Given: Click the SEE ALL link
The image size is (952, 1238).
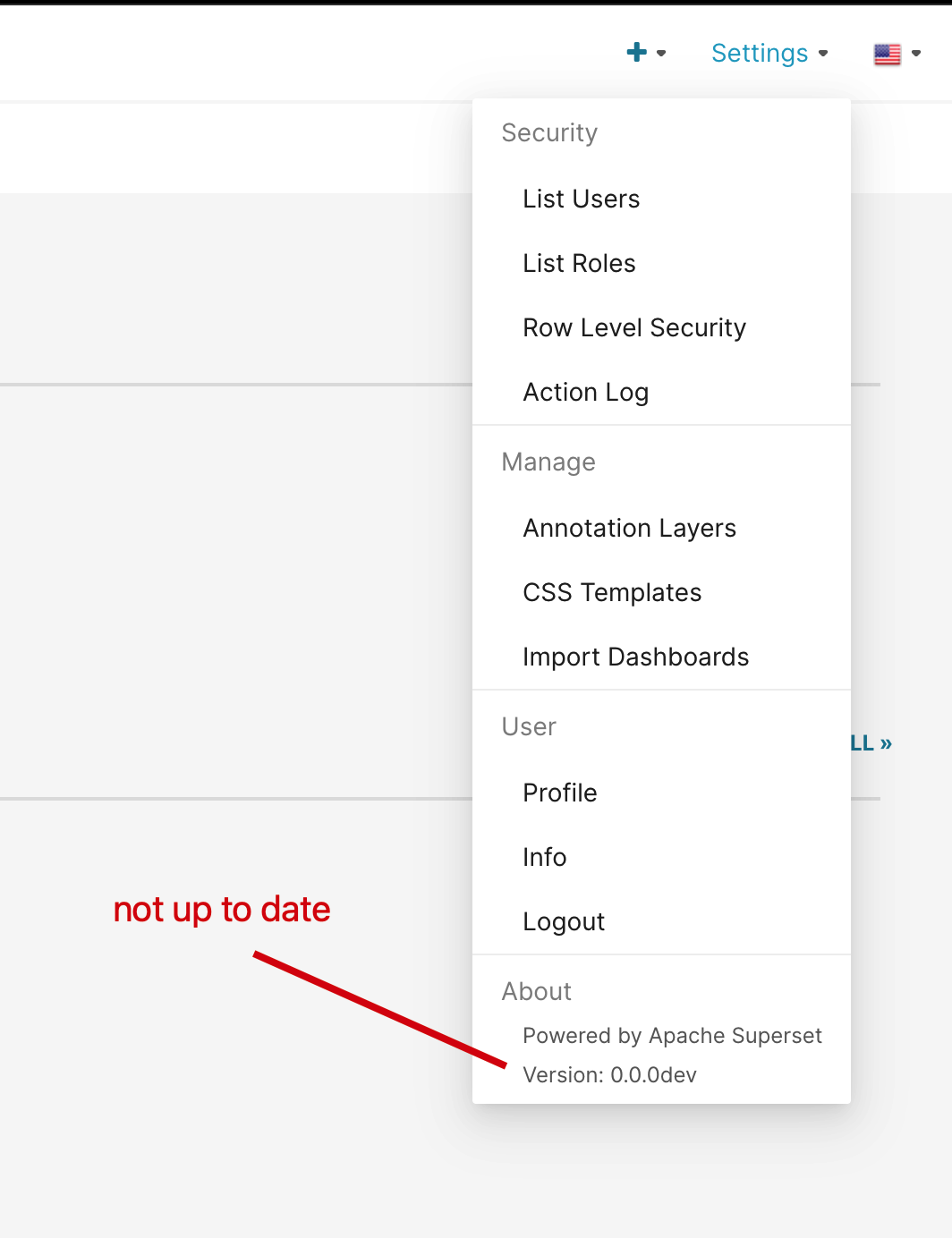Looking at the screenshot, I should point(866,742).
